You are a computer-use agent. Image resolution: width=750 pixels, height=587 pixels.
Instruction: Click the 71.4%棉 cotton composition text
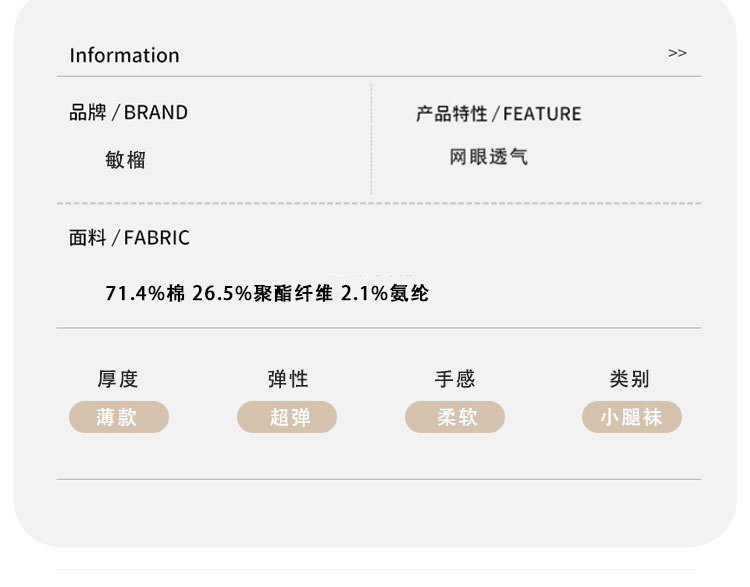coord(145,294)
